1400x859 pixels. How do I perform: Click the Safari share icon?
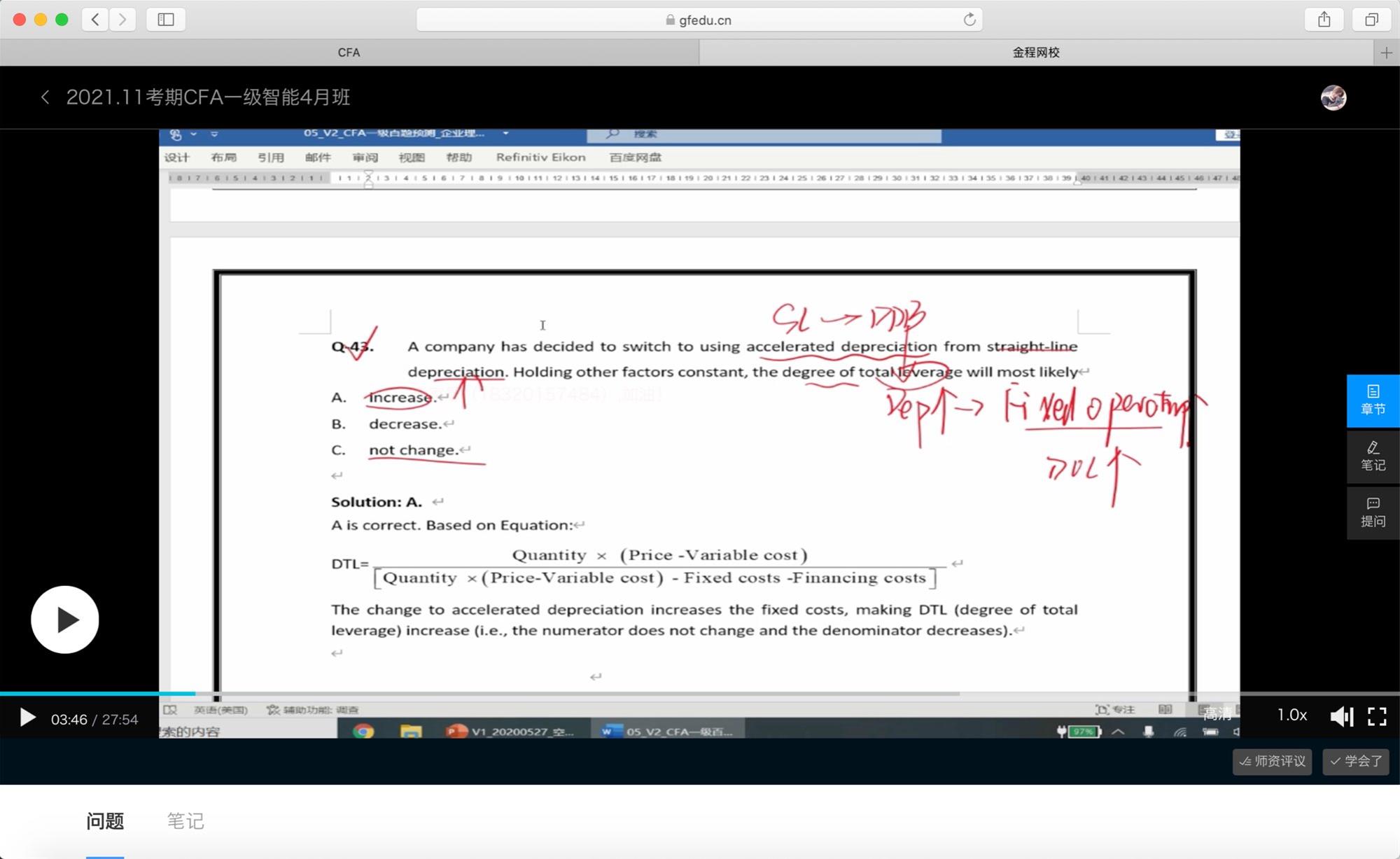pos(1324,20)
